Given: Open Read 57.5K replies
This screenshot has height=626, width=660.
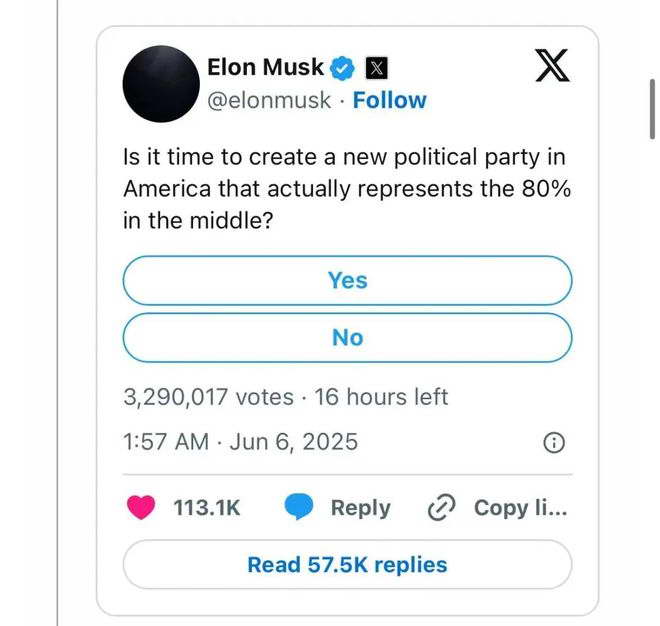Looking at the screenshot, I should pyautogui.click(x=347, y=565).
